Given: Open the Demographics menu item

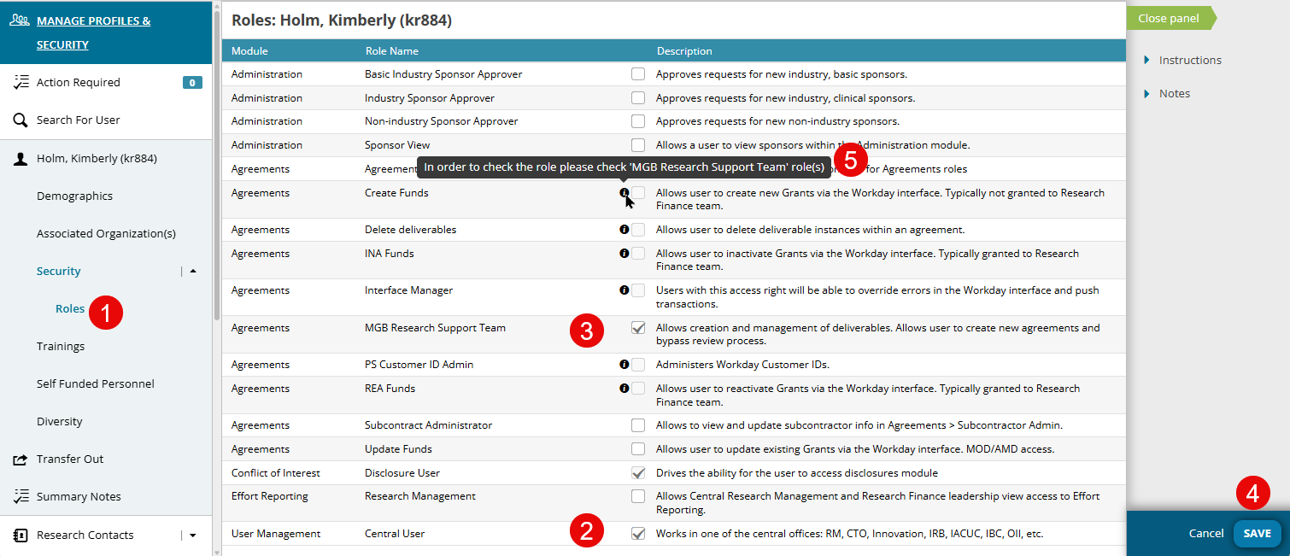Looking at the screenshot, I should [75, 196].
